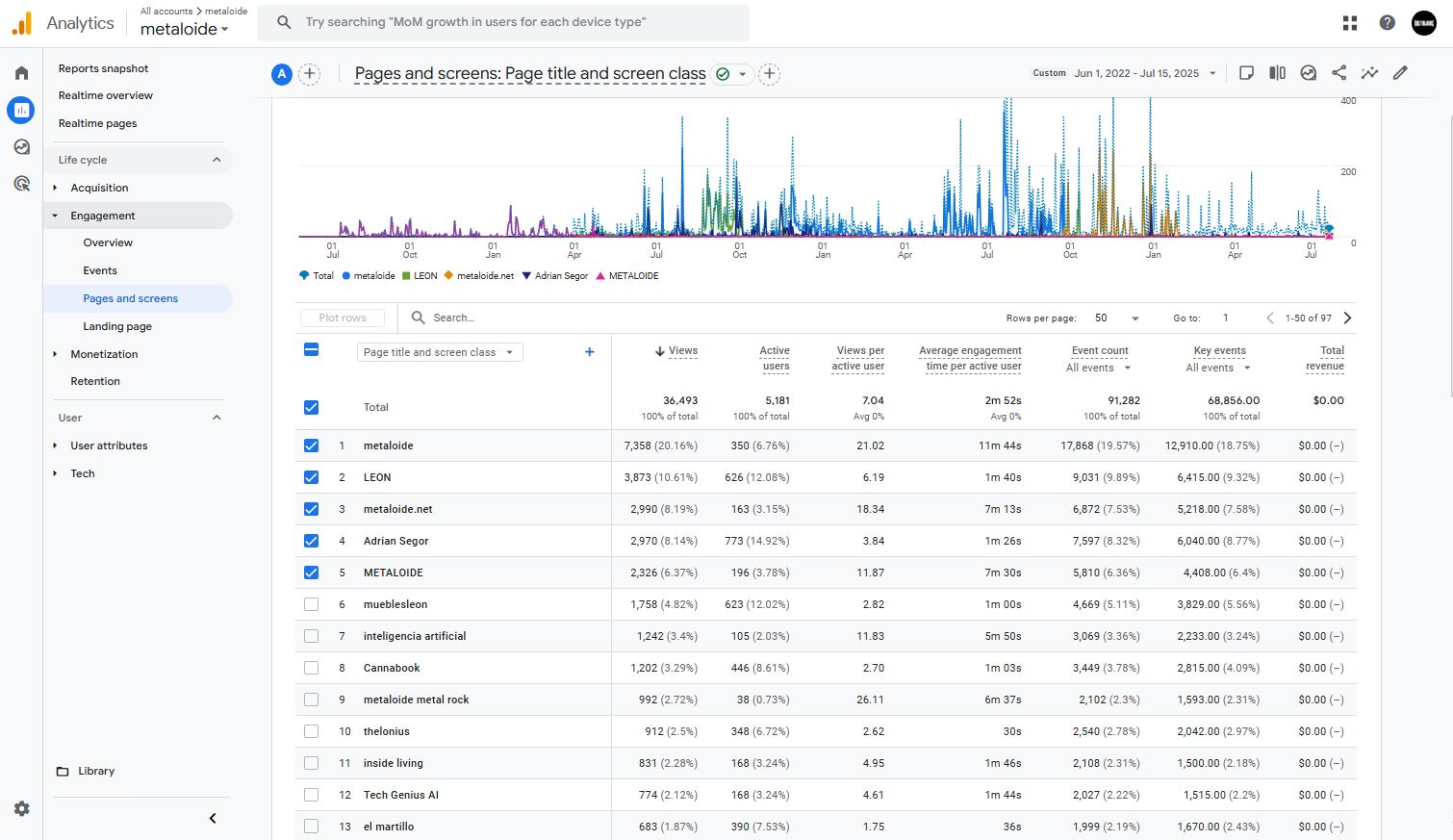Uncheck the metaloide row checkbox
1453x840 pixels.
click(x=311, y=445)
